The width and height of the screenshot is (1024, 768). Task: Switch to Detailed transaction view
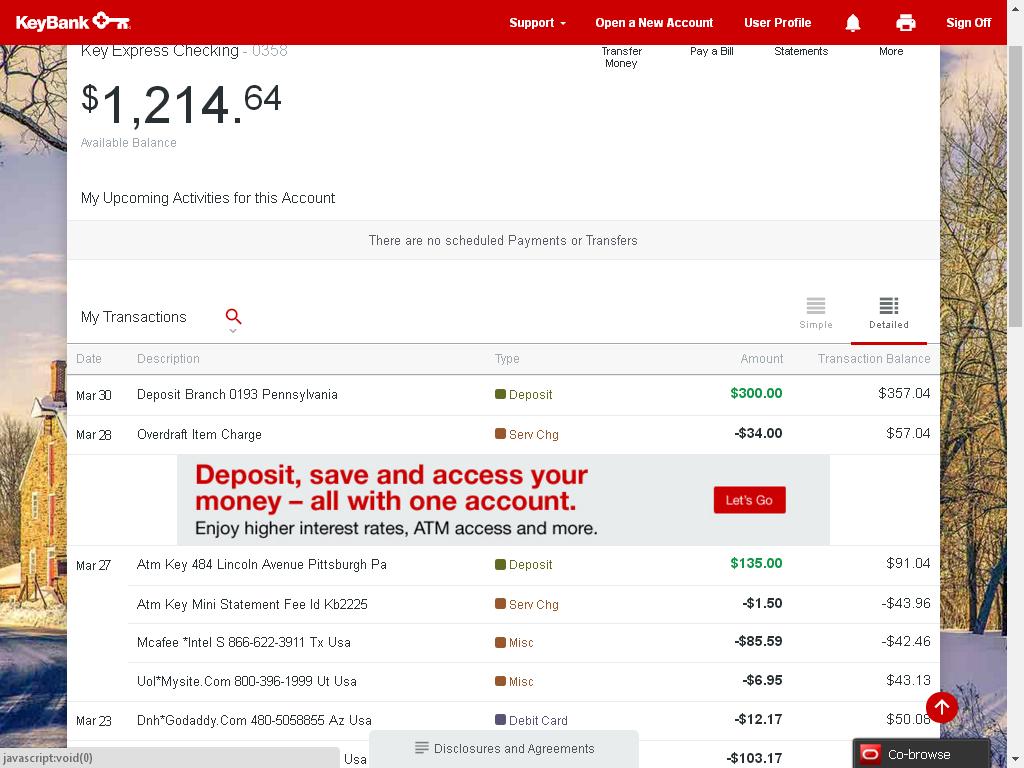[x=889, y=313]
